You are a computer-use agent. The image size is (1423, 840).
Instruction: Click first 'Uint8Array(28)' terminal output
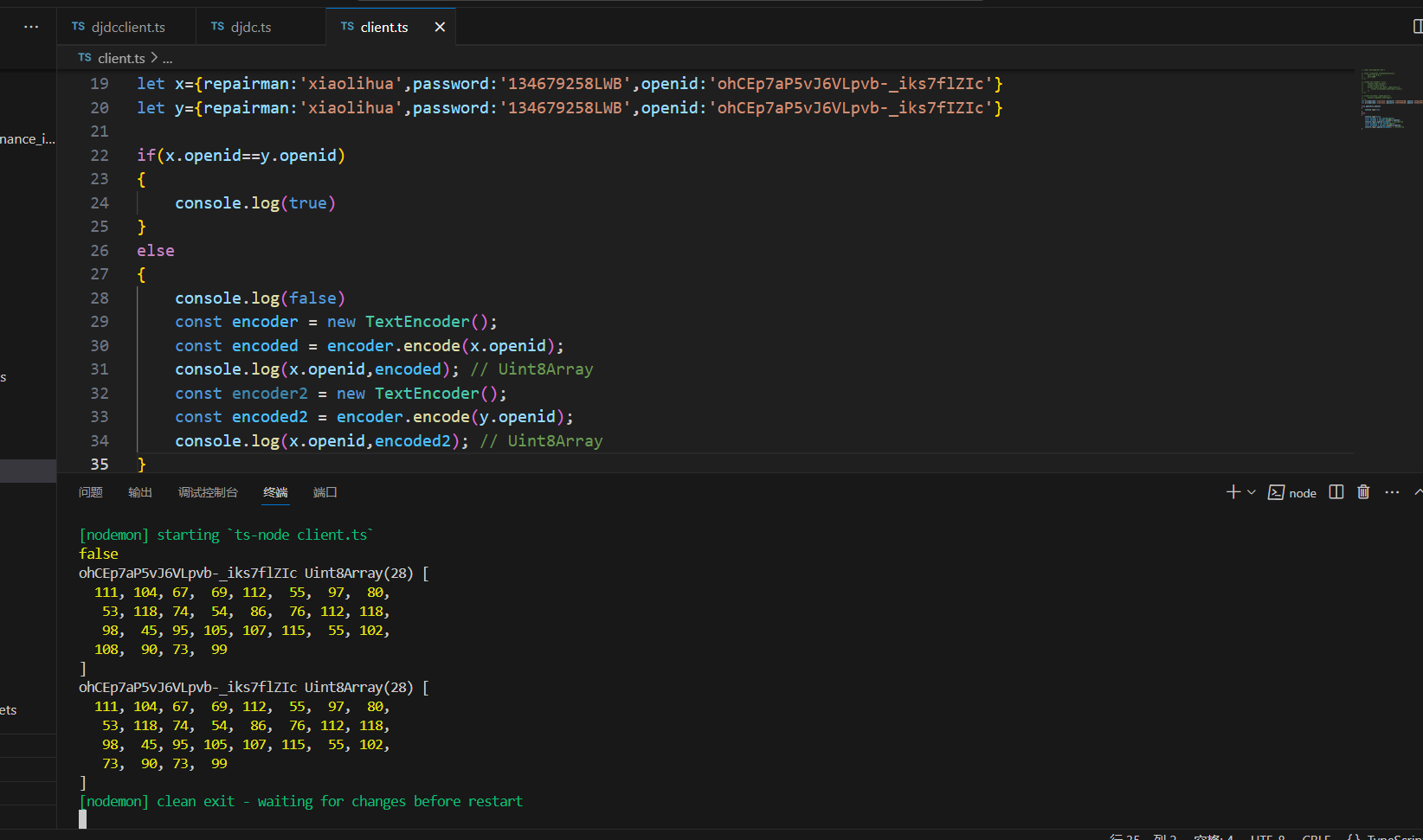coord(359,574)
